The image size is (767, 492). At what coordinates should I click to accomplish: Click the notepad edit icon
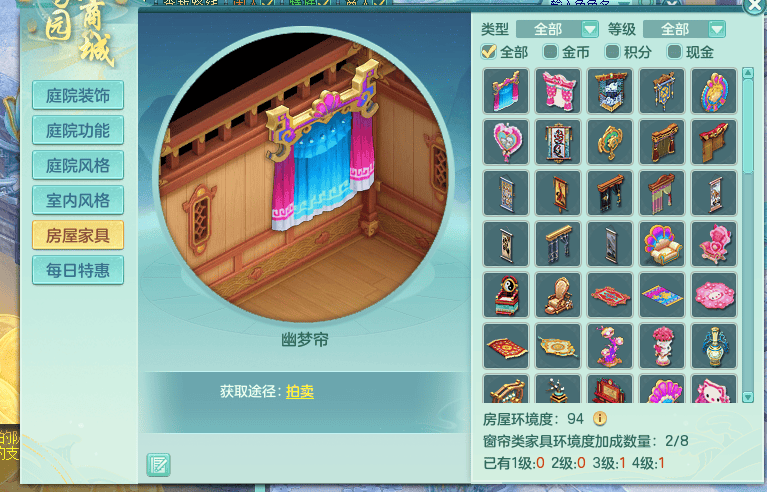(158, 465)
